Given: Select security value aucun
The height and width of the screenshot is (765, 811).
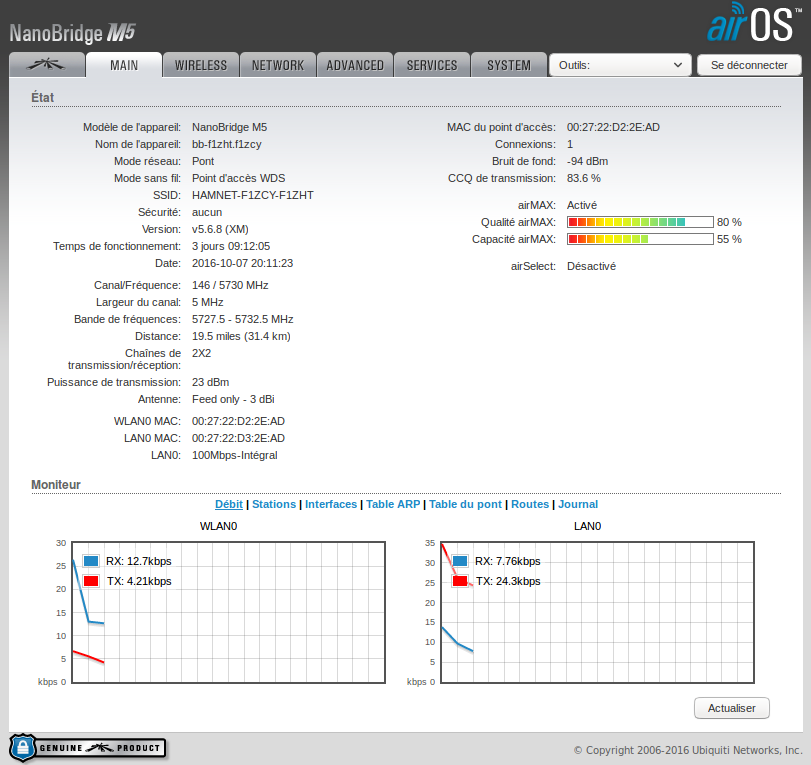Looking at the screenshot, I should [207, 212].
